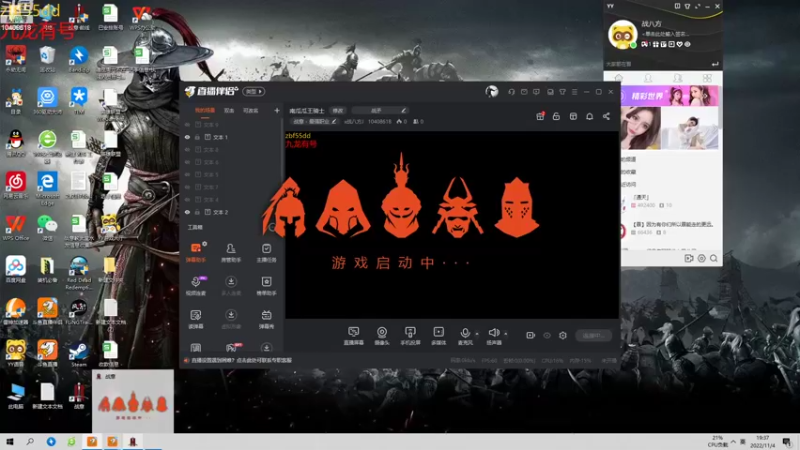Toggle visibility eye for 文本 2 layer
This screenshot has width=800, height=450.
pos(187,212)
